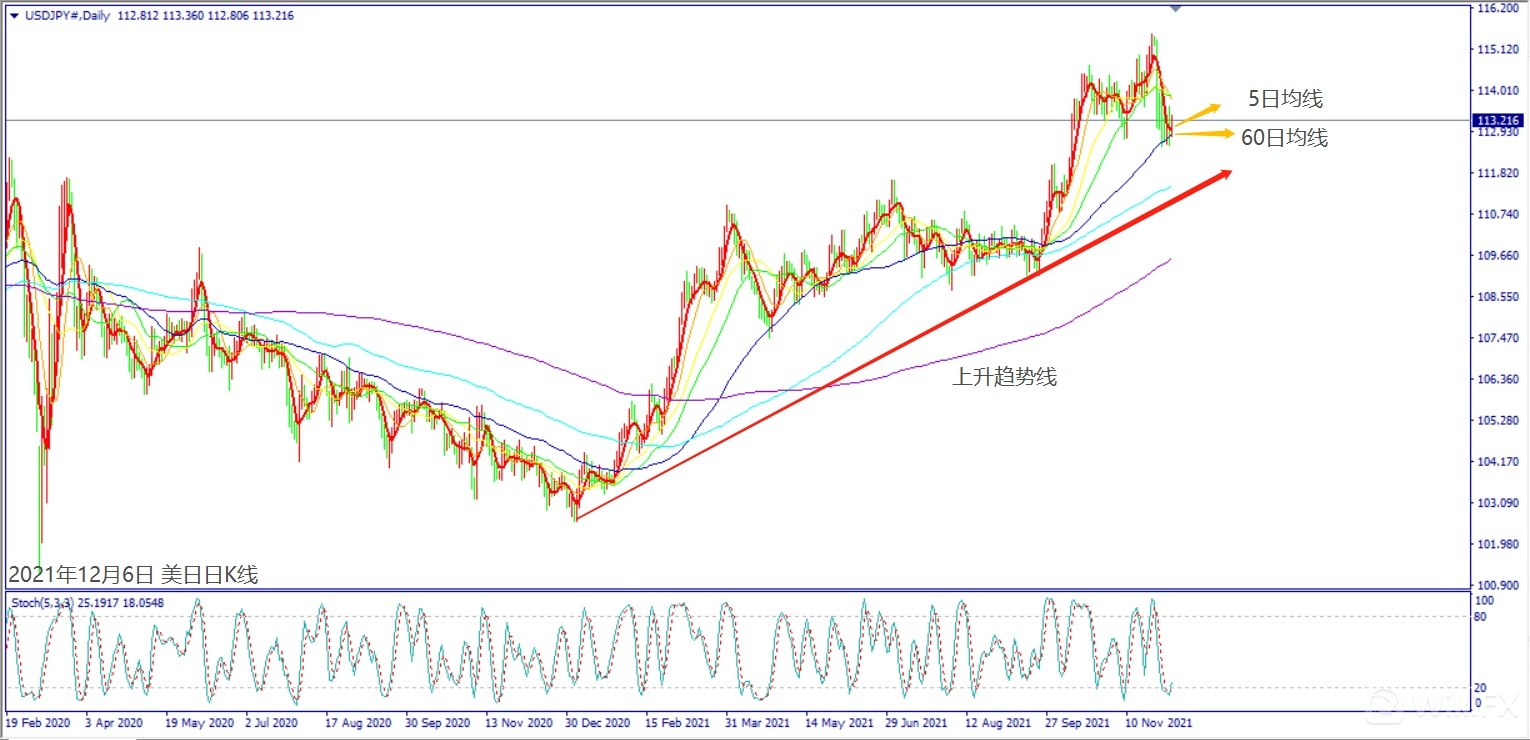Click the 15 Feb 2021 date marker
This screenshot has width=1530, height=740.
pyautogui.click(x=677, y=721)
